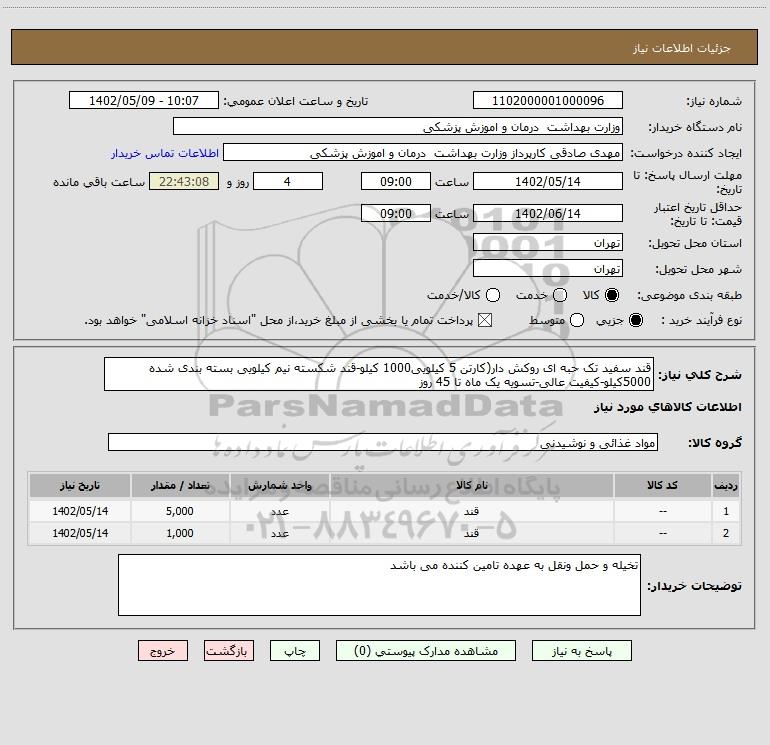Click the row number 1 cell

(x=726, y=511)
